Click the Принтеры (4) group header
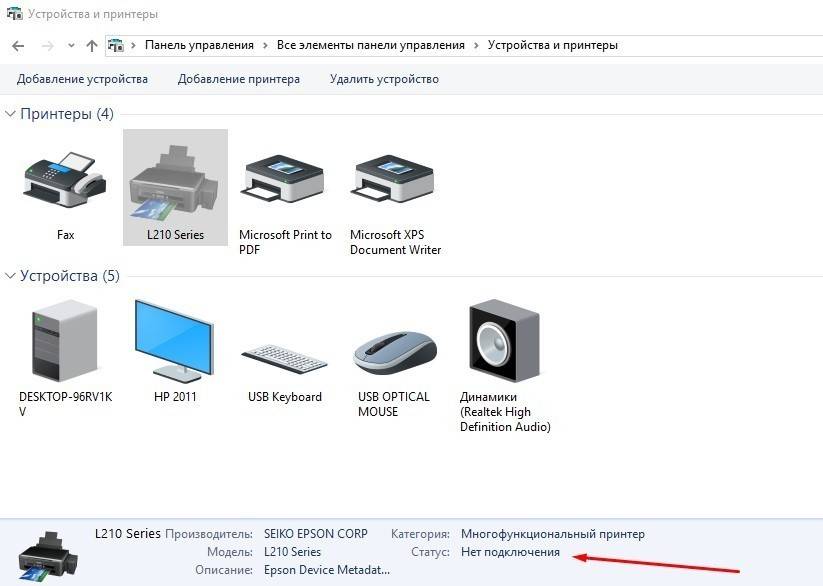Viewport: 823px width, 586px height. coord(67,114)
